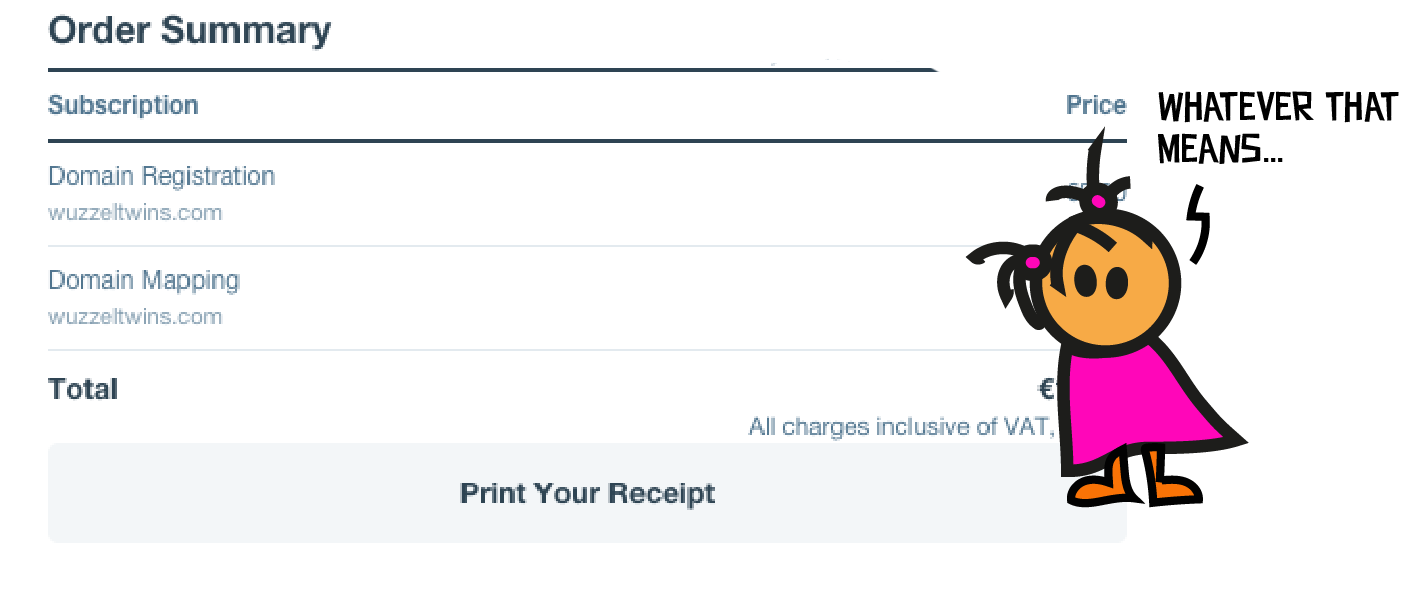Click the black lightning squiggle beside the head
The image size is (1411, 595).
coord(1197,222)
